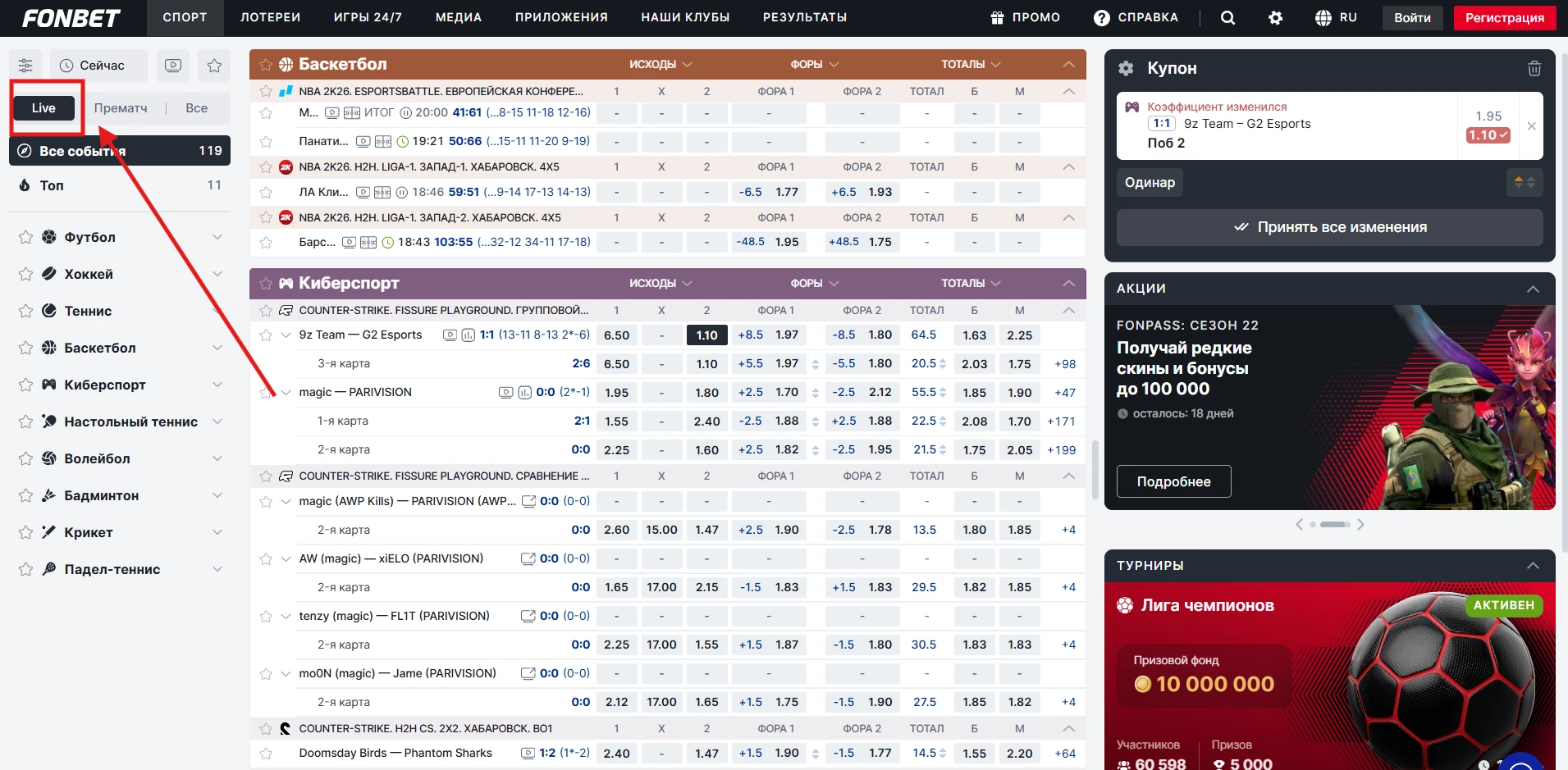The width and height of the screenshot is (1568, 770).
Task: Favorite the Баскетбол section header star
Action: [266, 64]
